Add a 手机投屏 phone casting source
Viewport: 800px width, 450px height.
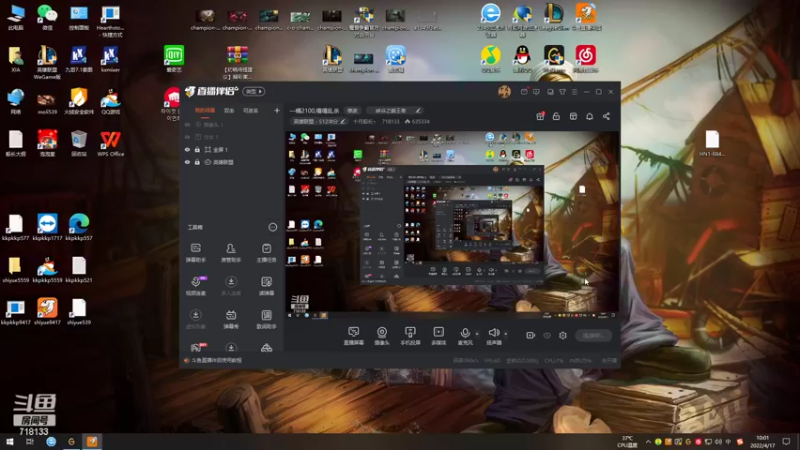point(410,336)
